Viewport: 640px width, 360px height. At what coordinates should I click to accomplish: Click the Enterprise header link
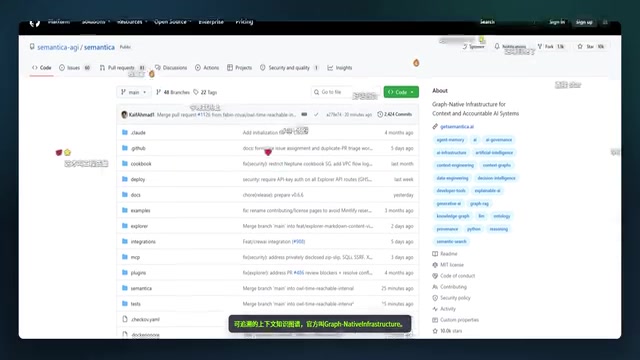(x=211, y=22)
